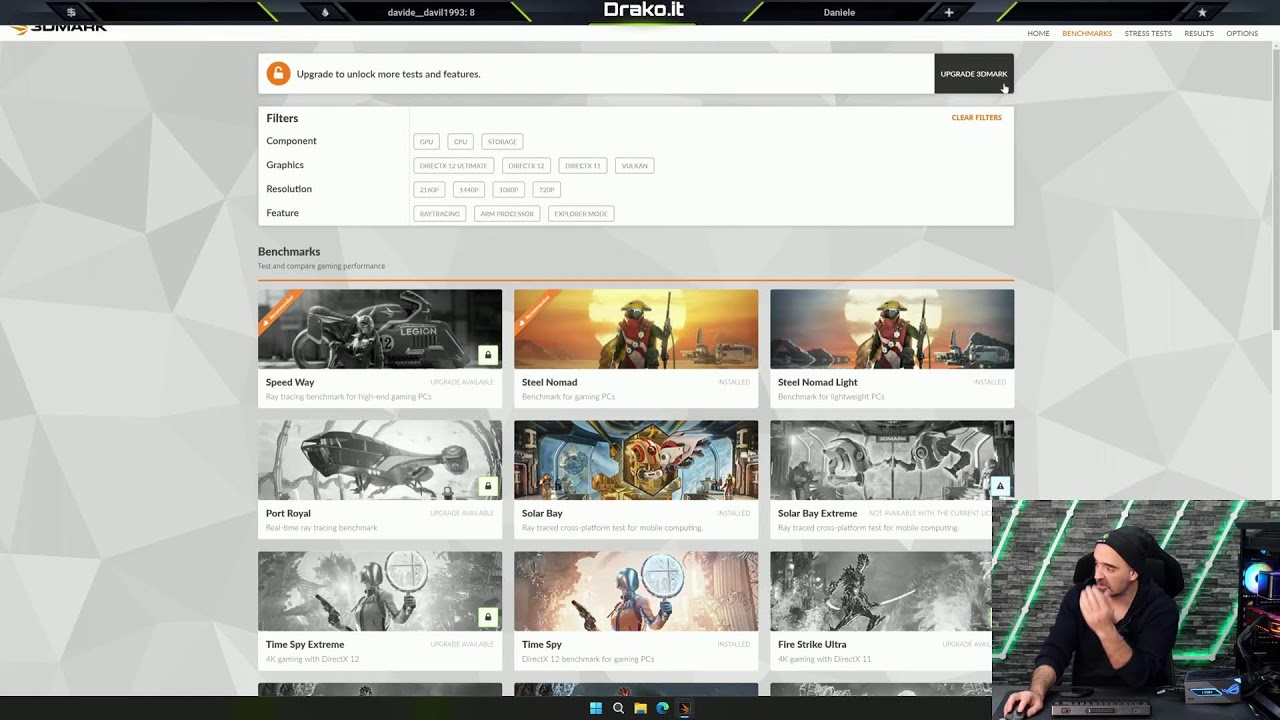Toggle the Explorer Mode feature filter
1280x720 pixels.
pyautogui.click(x=581, y=214)
